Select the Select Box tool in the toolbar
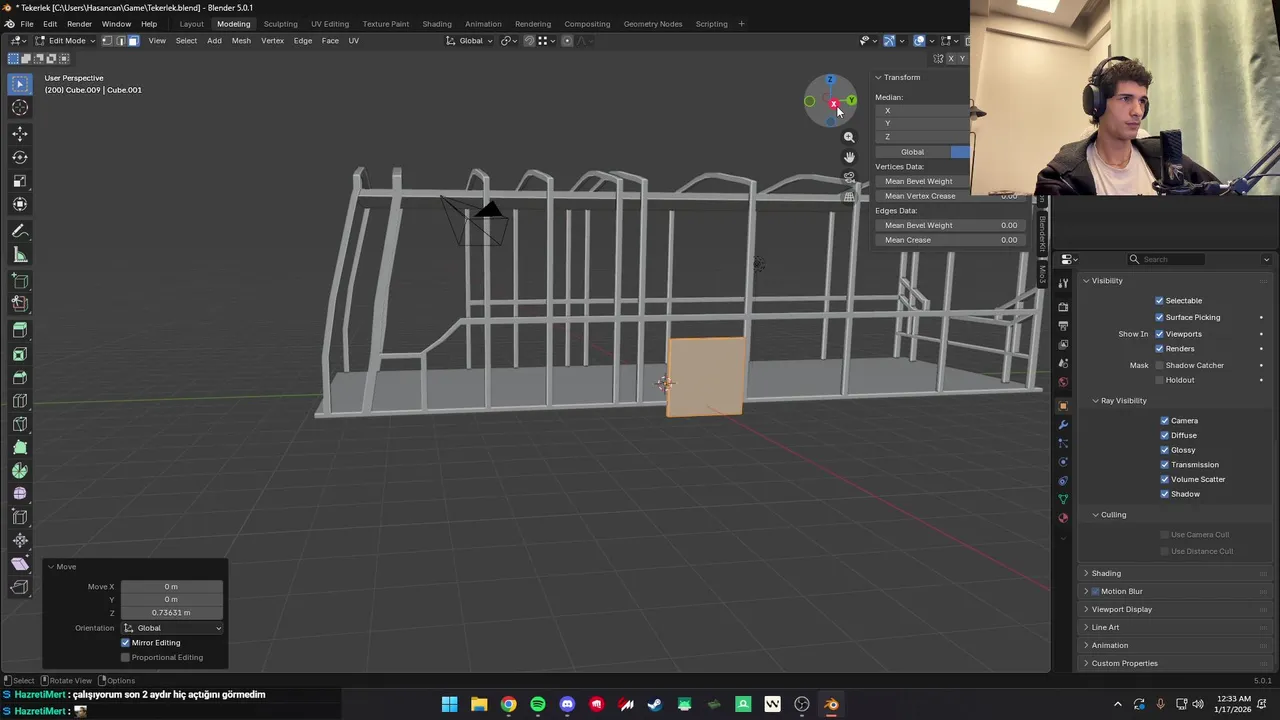Screen dimensions: 1280x720 click(20, 84)
